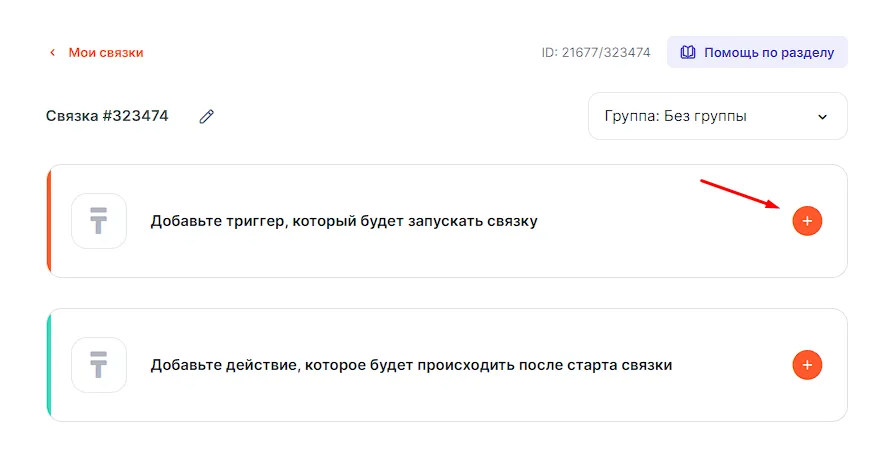
Task: Select the trigger placeholder icon
Action: (x=99, y=221)
